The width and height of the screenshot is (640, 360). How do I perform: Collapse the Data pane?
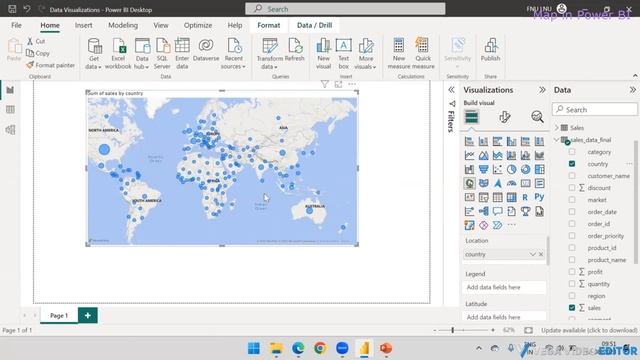pyautogui.click(x=632, y=90)
